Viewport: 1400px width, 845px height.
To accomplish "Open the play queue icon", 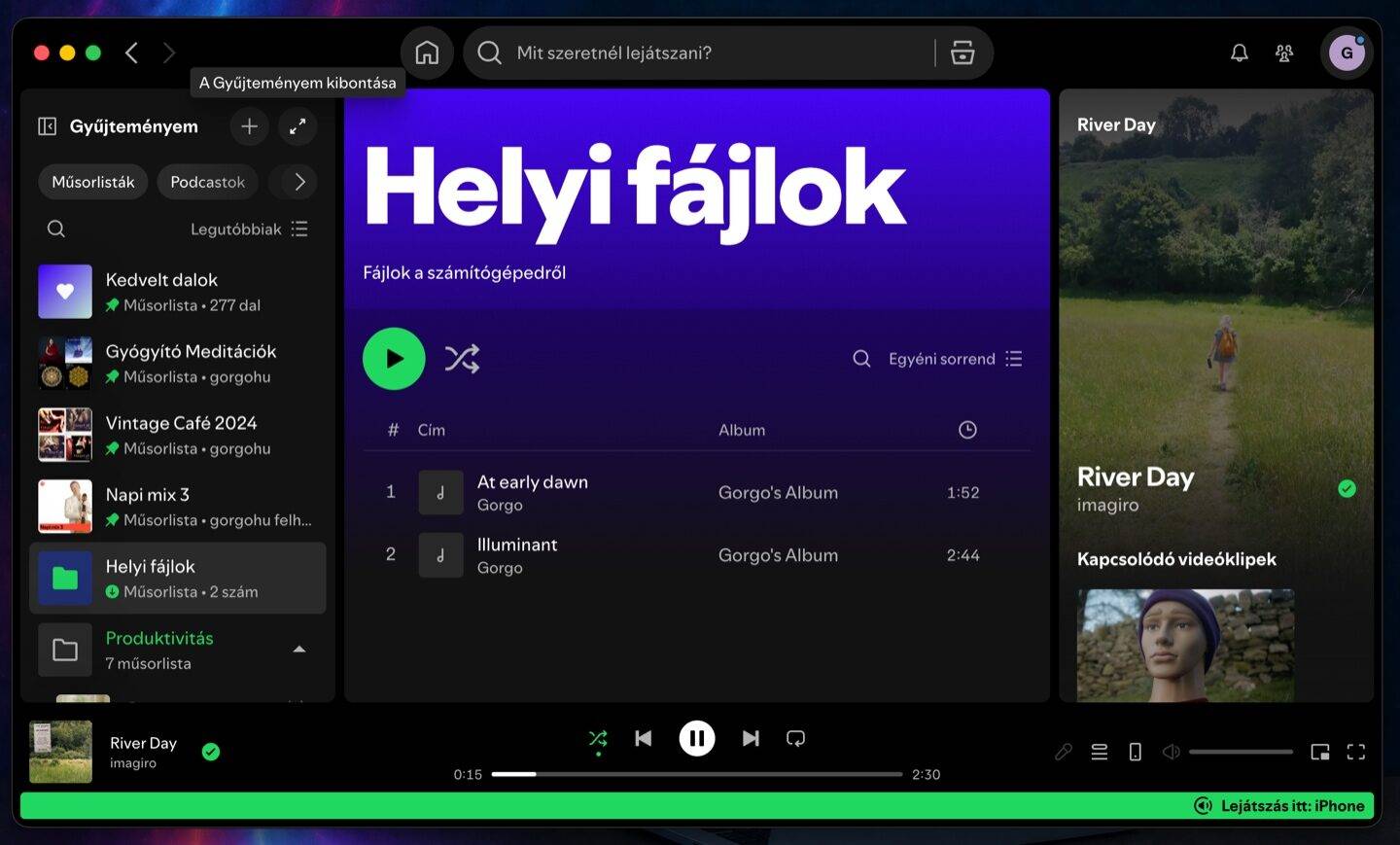I will 1100,752.
